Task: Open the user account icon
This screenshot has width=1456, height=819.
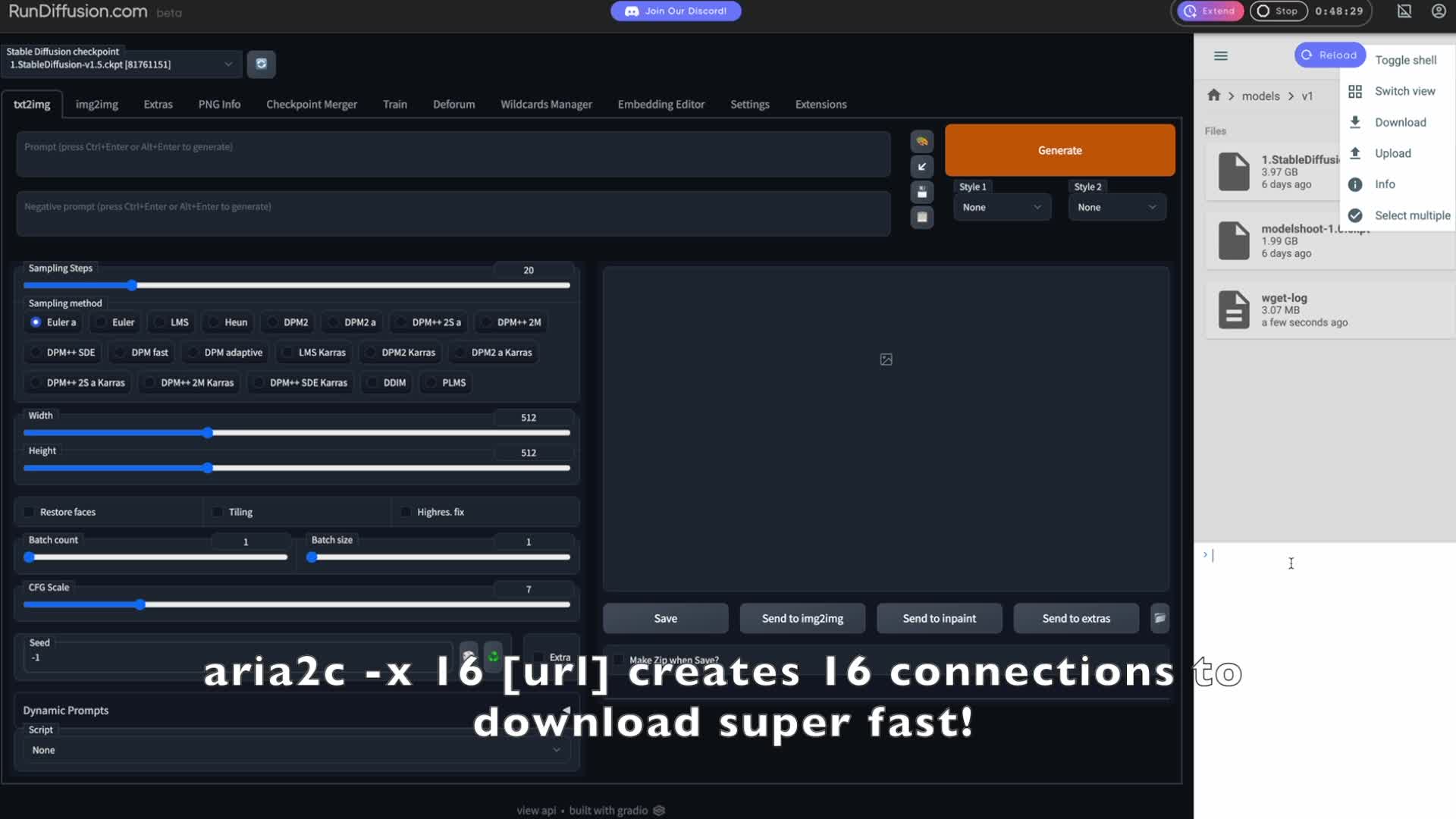Action: 1439,11
